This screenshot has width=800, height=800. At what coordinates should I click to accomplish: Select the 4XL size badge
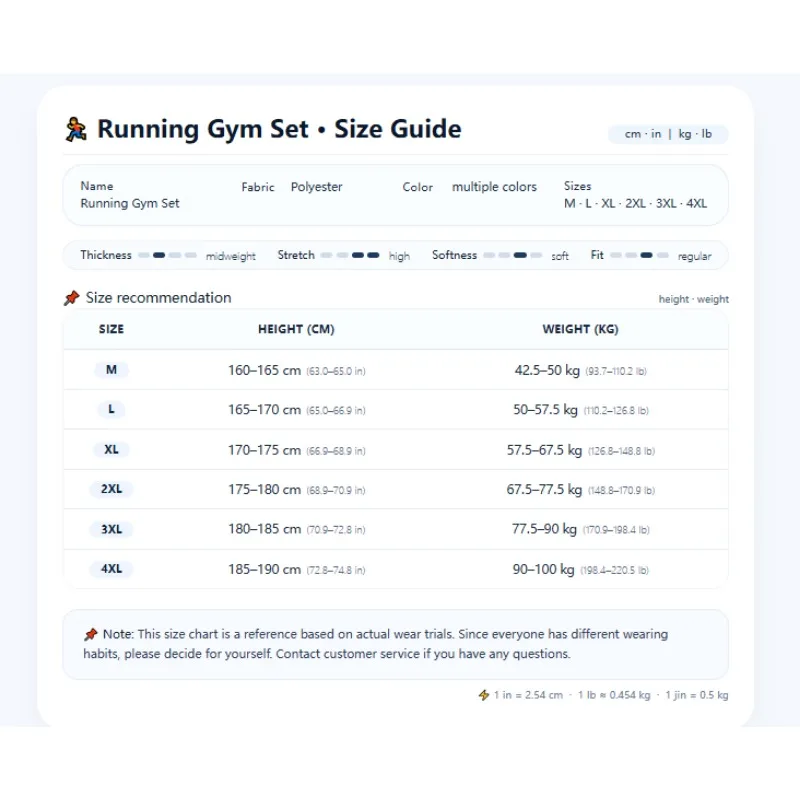pyautogui.click(x=111, y=568)
